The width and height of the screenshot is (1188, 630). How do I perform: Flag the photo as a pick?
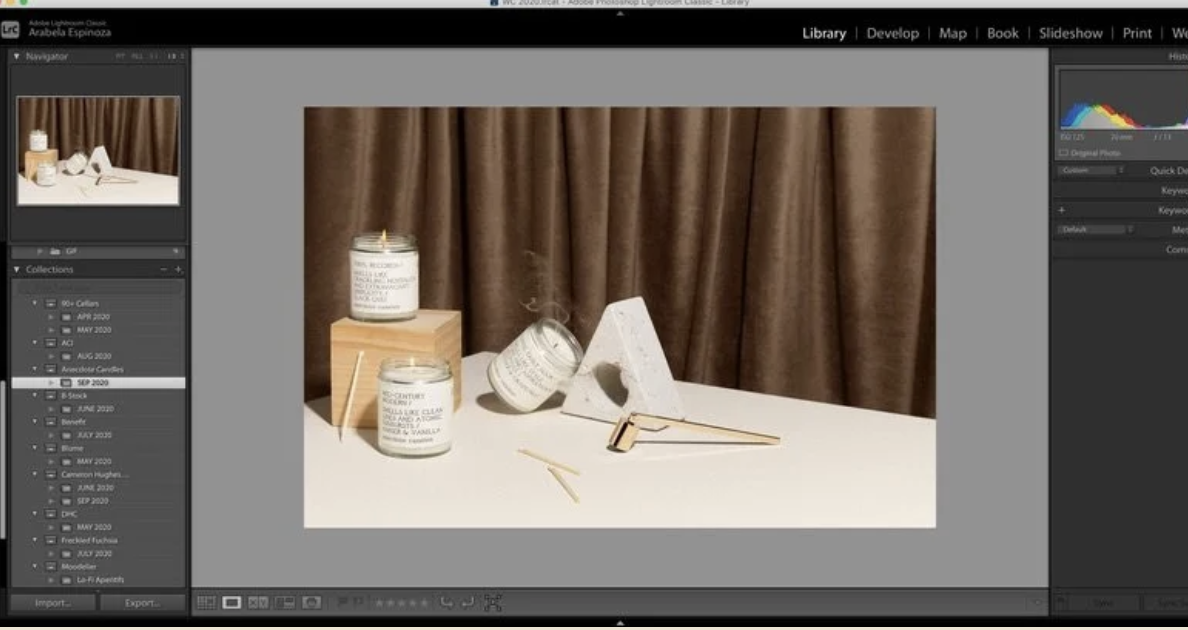click(342, 602)
